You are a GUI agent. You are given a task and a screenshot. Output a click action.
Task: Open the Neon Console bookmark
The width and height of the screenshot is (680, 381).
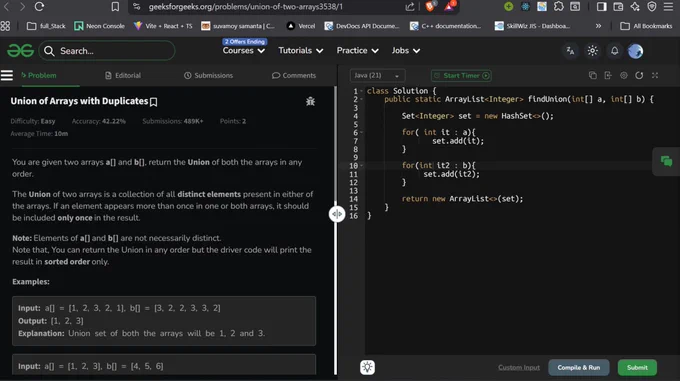click(x=99, y=26)
